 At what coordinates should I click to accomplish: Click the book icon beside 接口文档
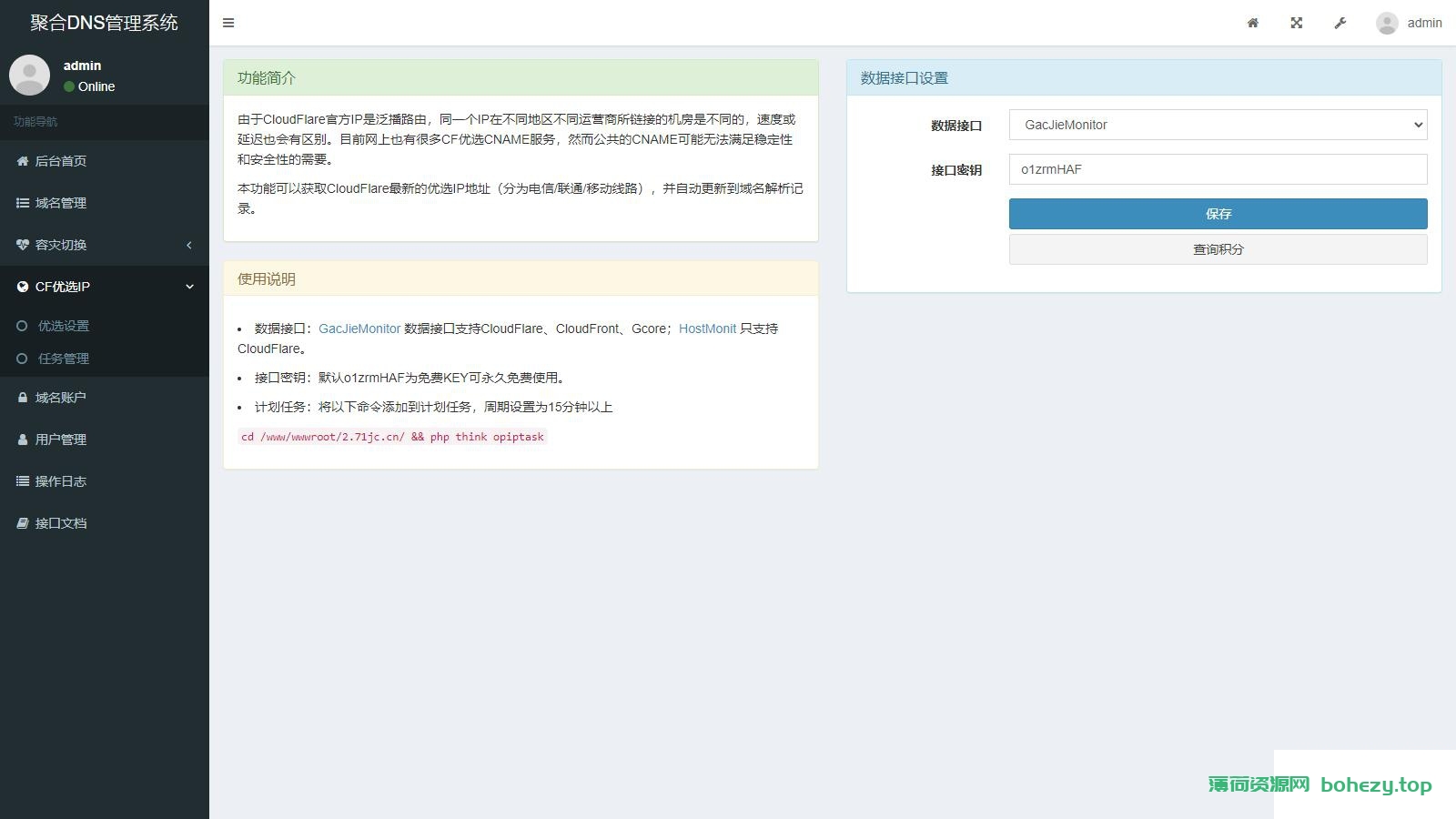[x=23, y=523]
